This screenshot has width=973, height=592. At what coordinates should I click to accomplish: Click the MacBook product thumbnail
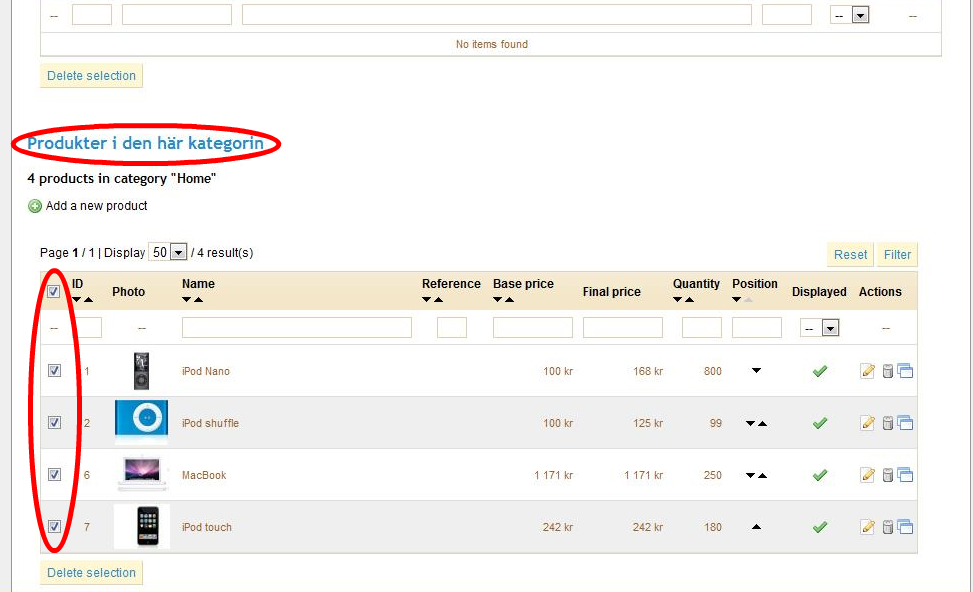pyautogui.click(x=142, y=473)
